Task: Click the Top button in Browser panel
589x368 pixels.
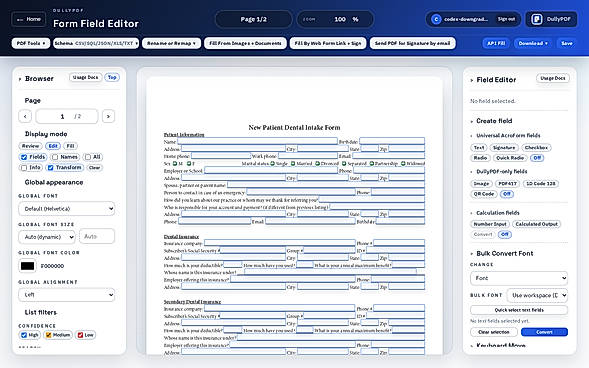Action: point(112,77)
